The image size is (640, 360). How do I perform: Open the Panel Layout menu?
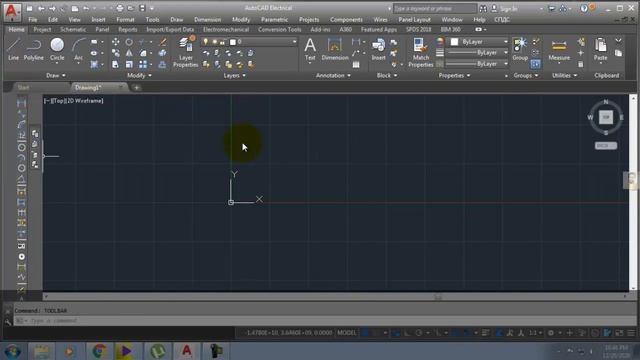click(x=414, y=20)
